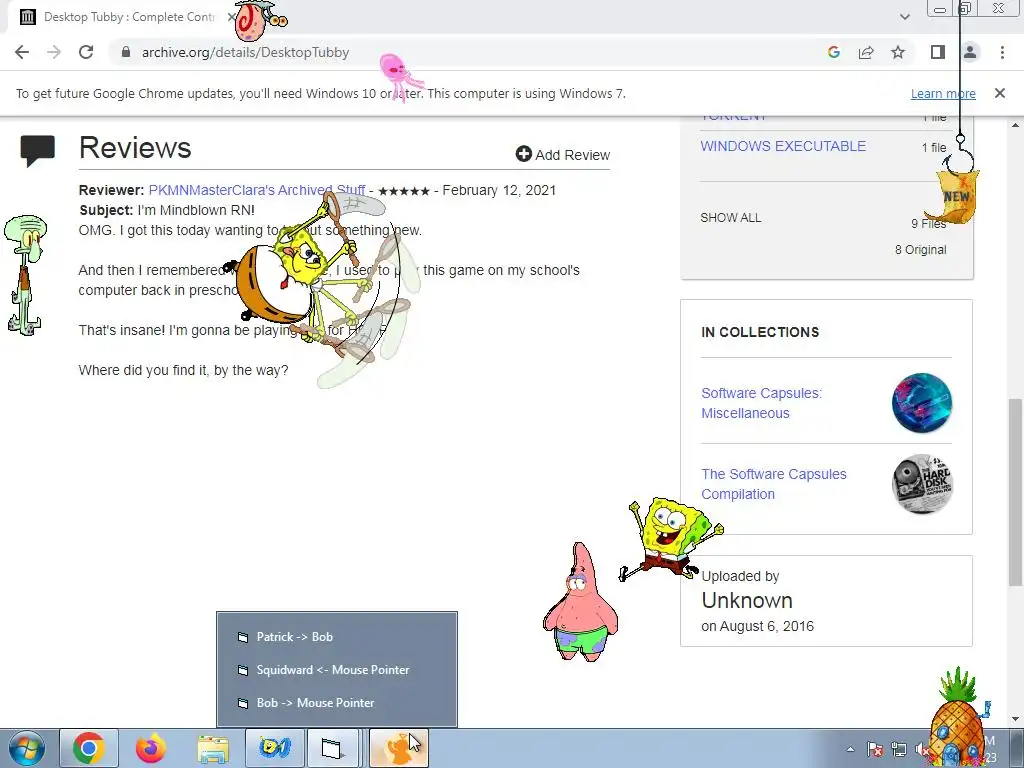Click the orange character taskbar icon
Image resolution: width=1024 pixels, height=768 pixels.
[398, 748]
